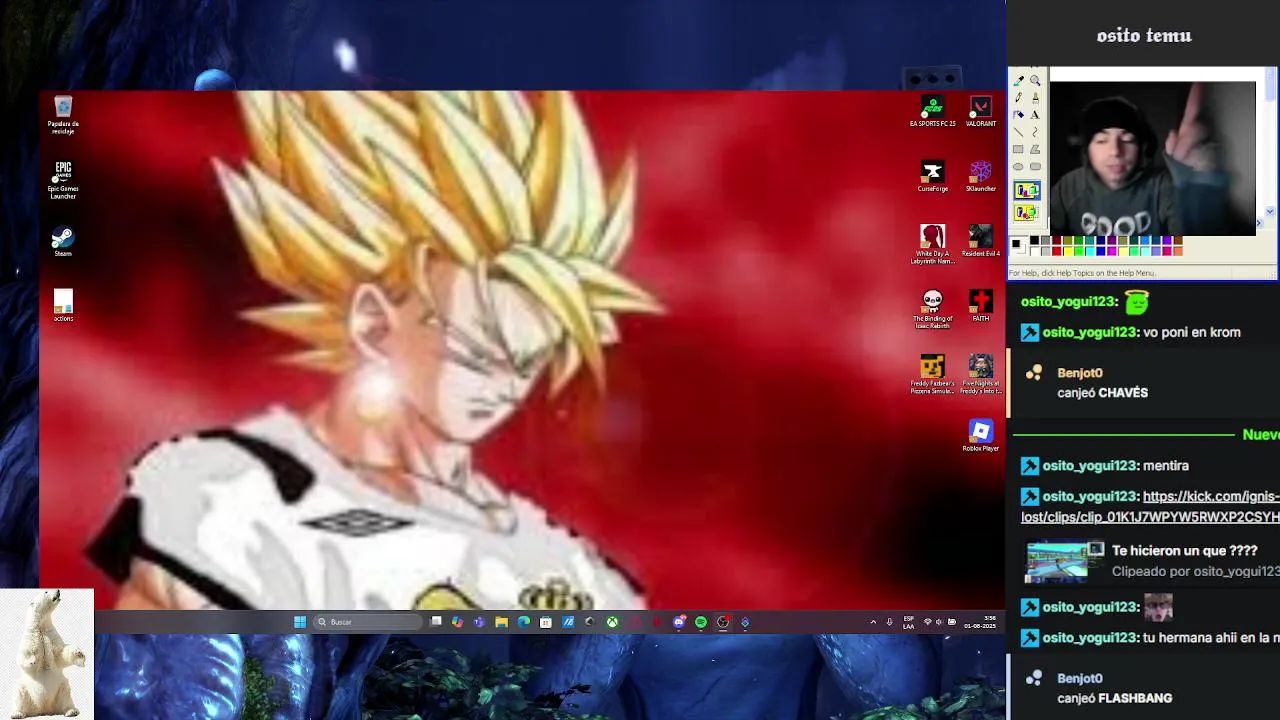1280x720 pixels.
Task: Open the EA SPORTS FC 25 shortcut
Action: (x=932, y=111)
